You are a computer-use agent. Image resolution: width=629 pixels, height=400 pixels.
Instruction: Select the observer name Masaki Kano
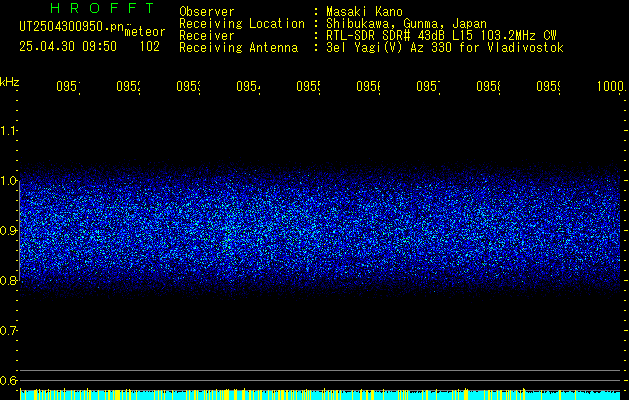pos(365,11)
